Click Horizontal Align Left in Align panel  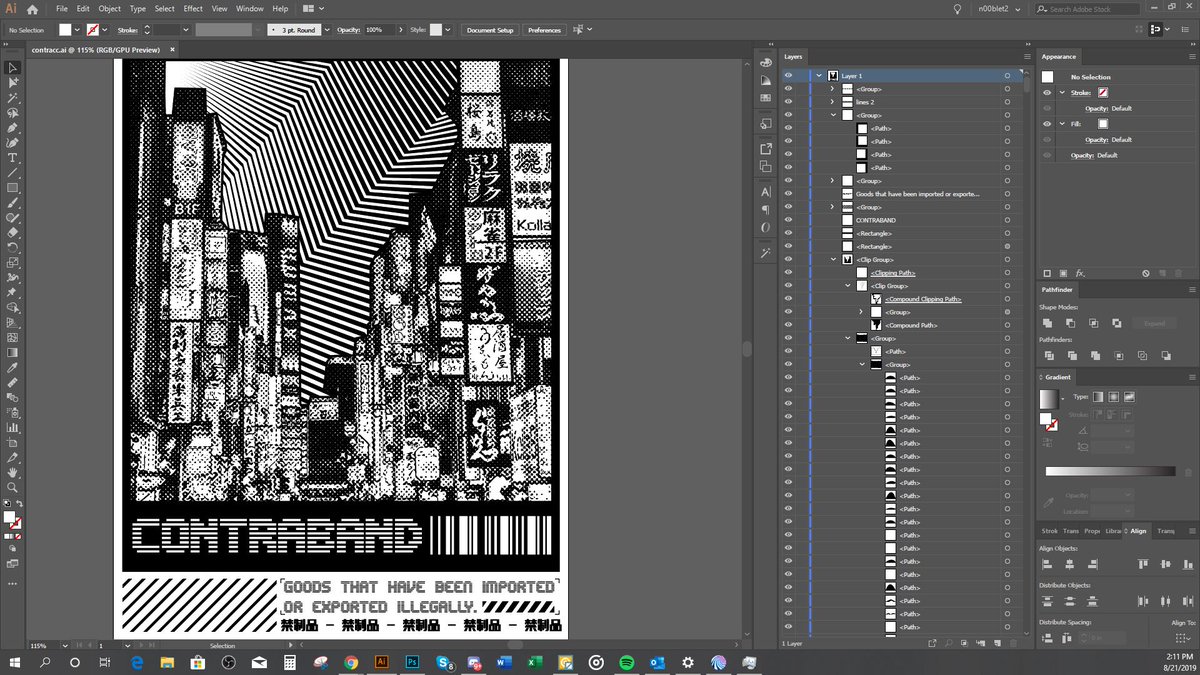pos(1047,565)
